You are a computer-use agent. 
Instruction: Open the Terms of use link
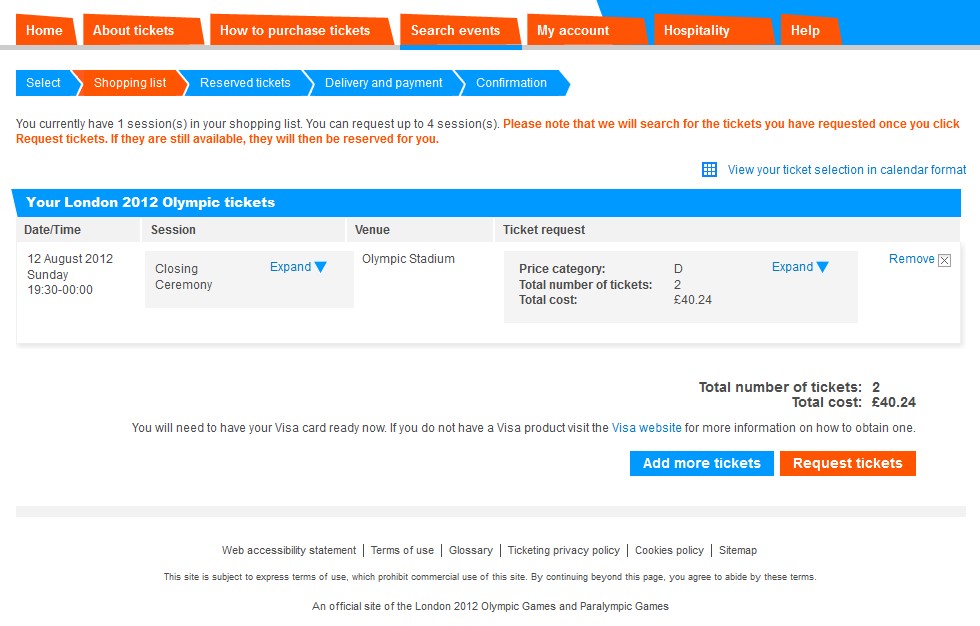(402, 550)
